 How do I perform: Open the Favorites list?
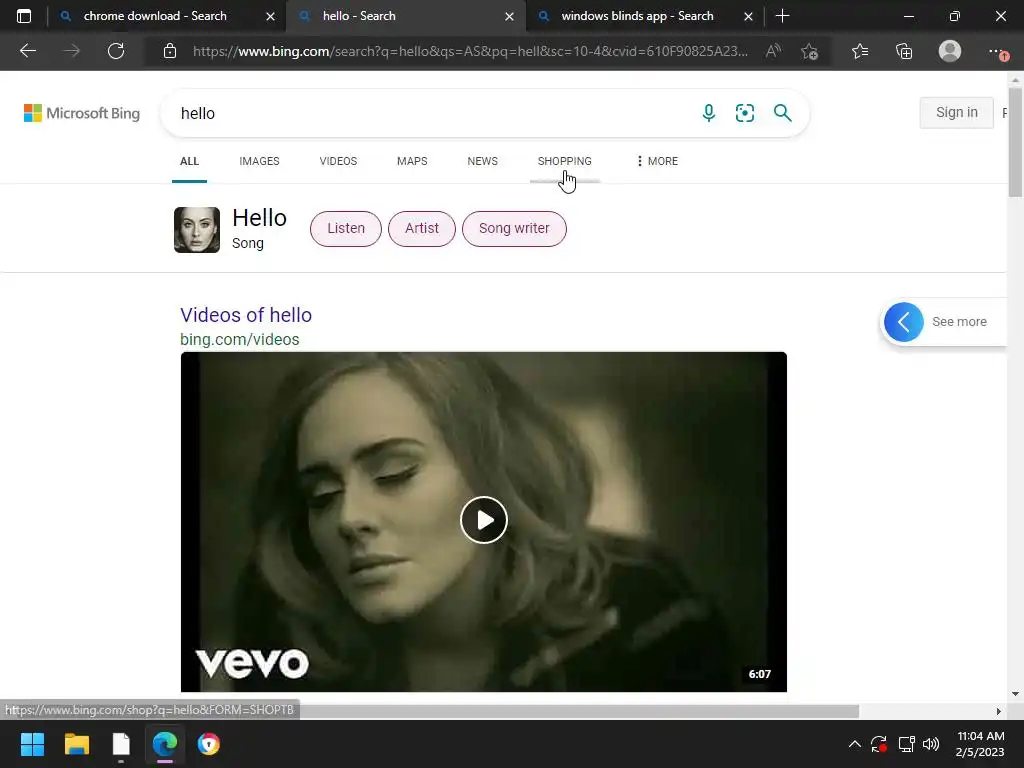pos(860,51)
